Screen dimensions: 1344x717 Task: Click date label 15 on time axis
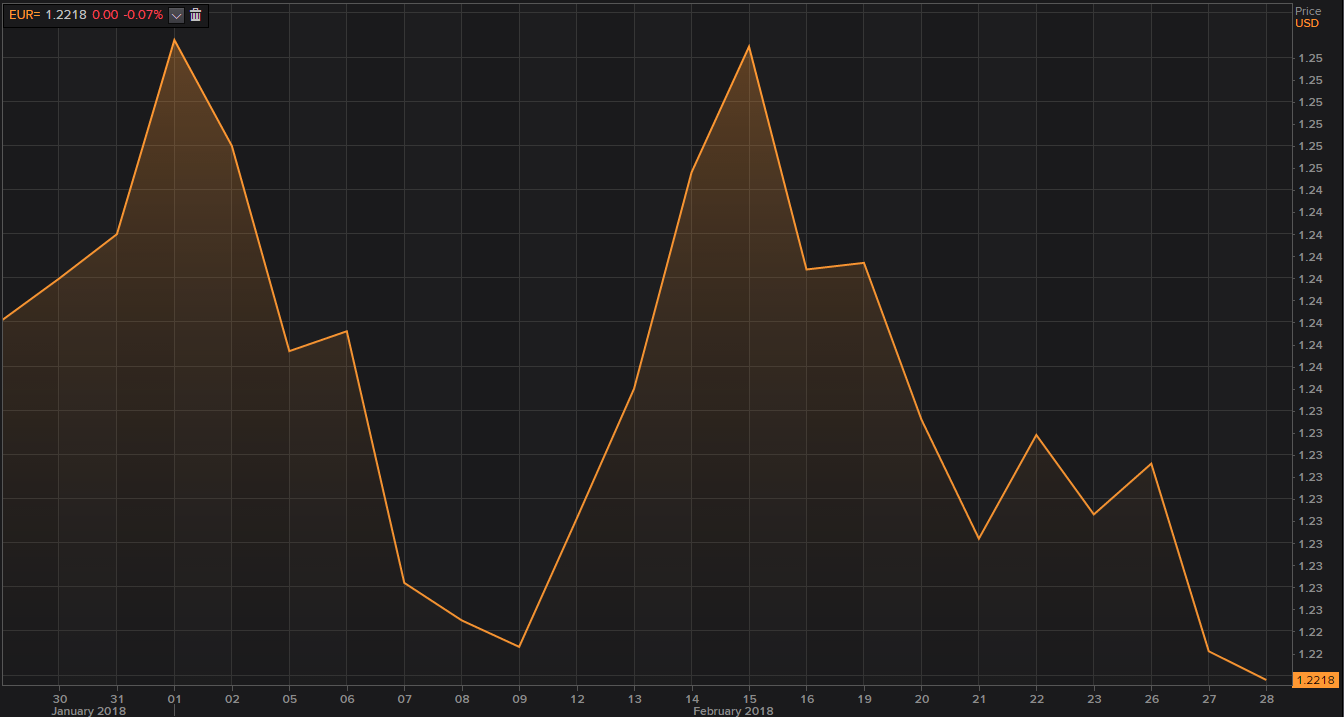[749, 699]
